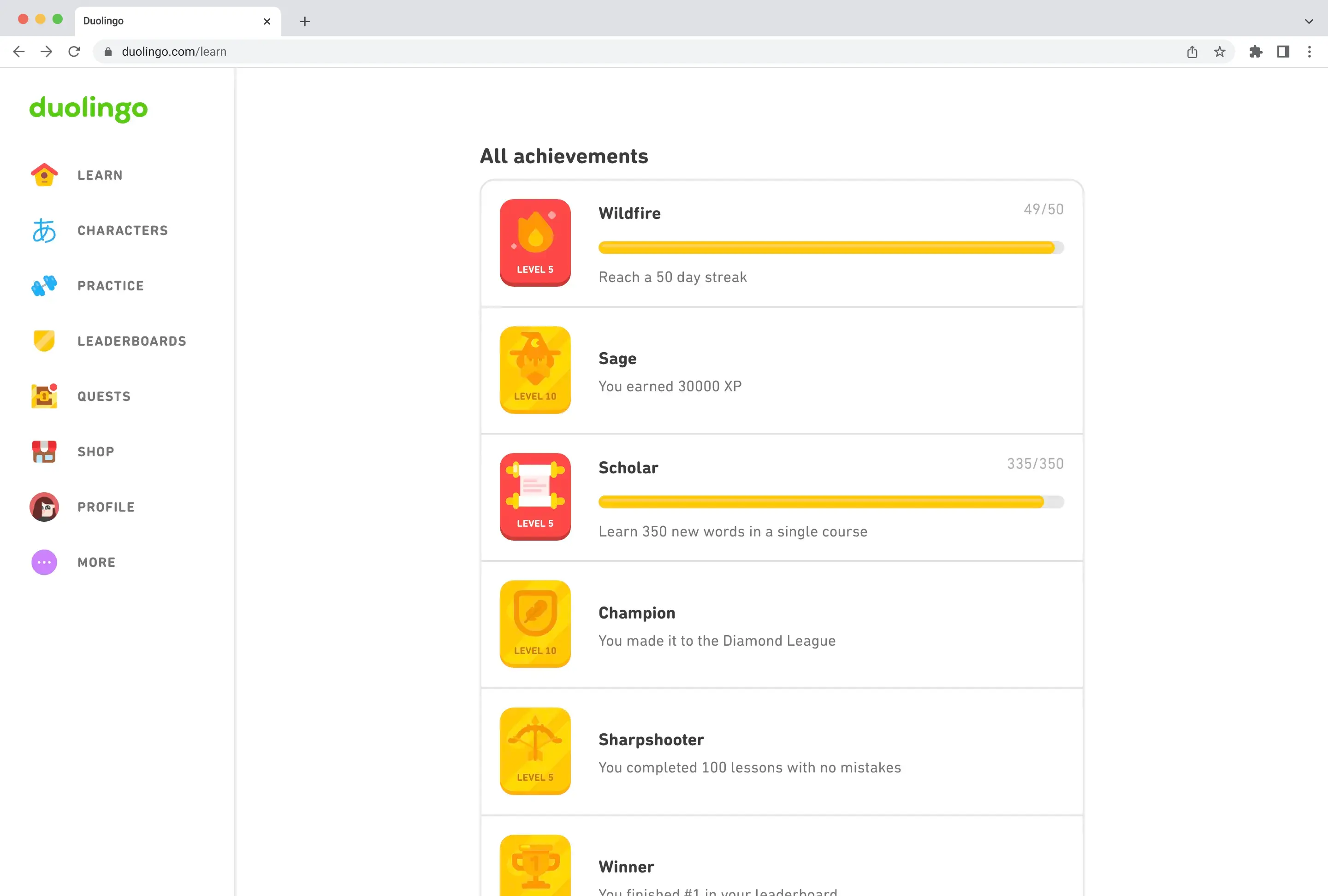Click the Characters hiragana icon
This screenshot has height=896, width=1328.
[44, 230]
